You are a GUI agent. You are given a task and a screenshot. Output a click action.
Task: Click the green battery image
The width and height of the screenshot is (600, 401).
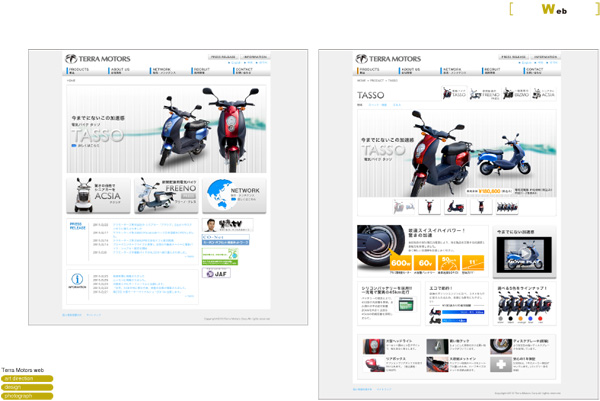(x=405, y=305)
